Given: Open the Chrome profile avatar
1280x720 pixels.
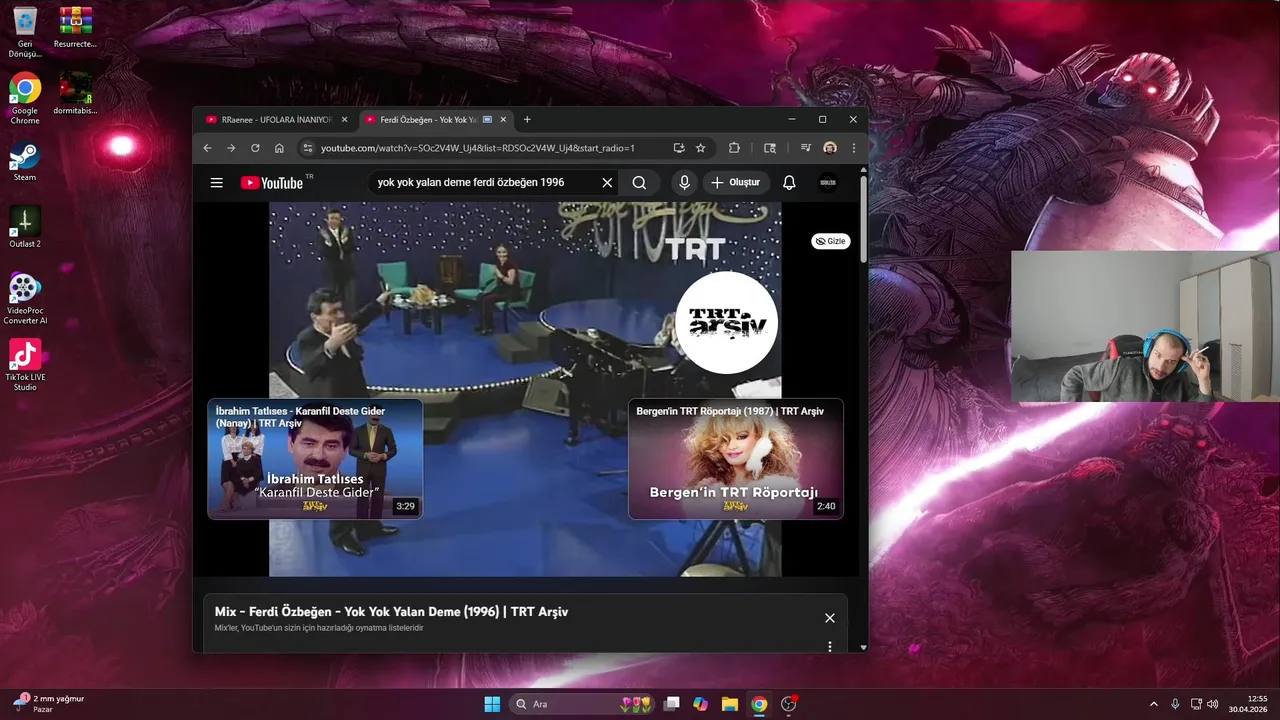Looking at the screenshot, I should tap(830, 148).
